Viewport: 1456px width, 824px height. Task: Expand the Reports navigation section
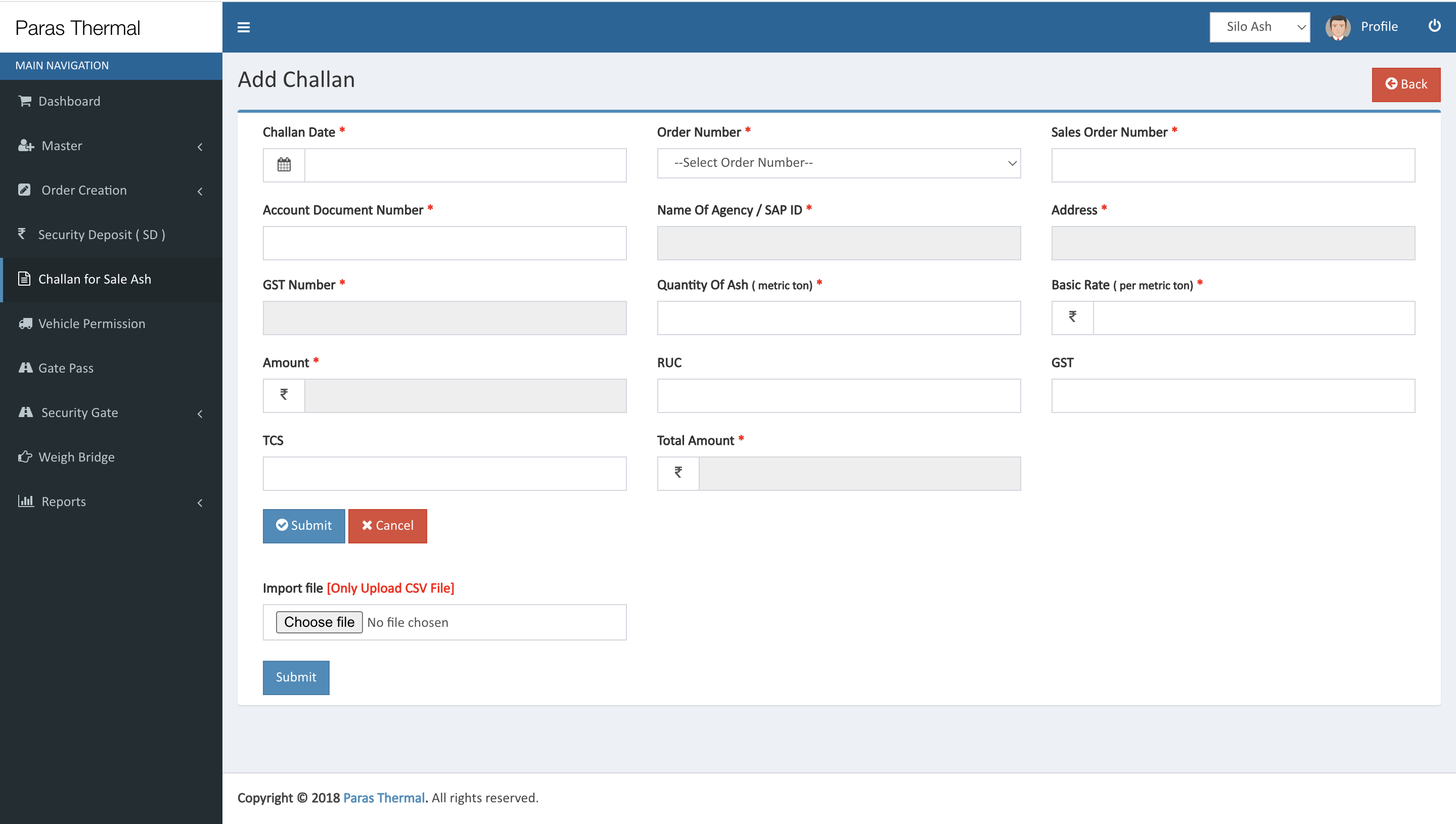(111, 501)
